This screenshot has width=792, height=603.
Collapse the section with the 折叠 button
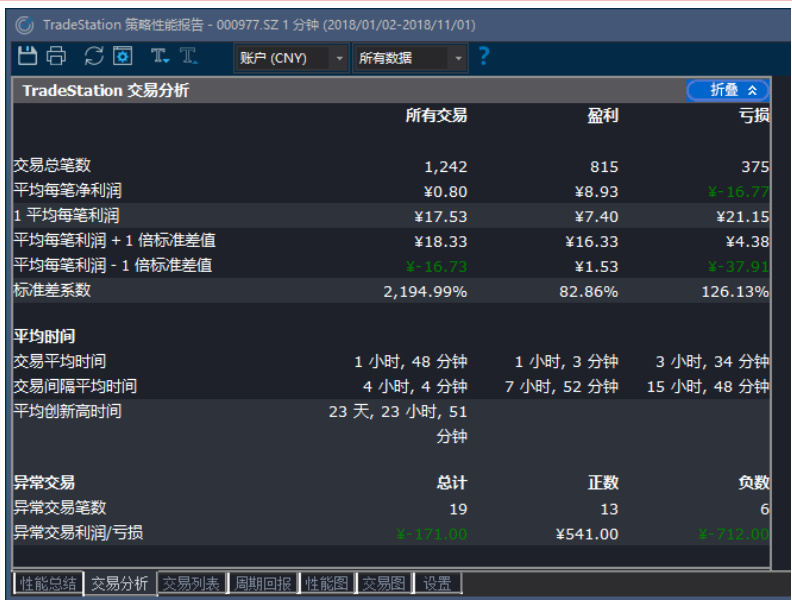[728, 90]
